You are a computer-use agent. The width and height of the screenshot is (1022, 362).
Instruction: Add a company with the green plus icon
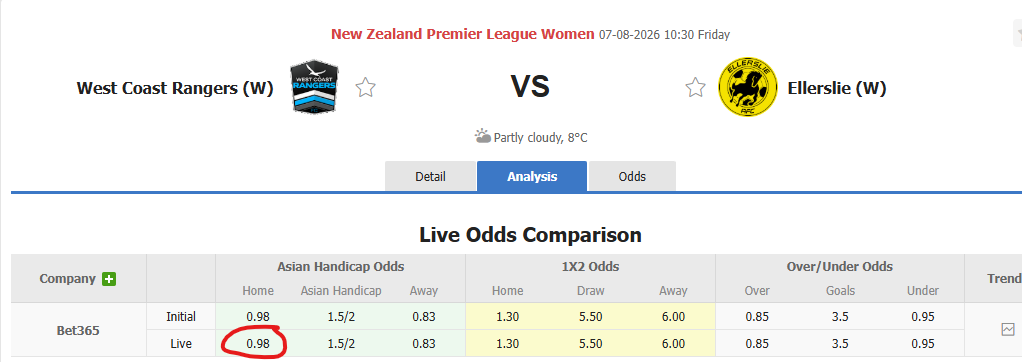[x=109, y=279]
